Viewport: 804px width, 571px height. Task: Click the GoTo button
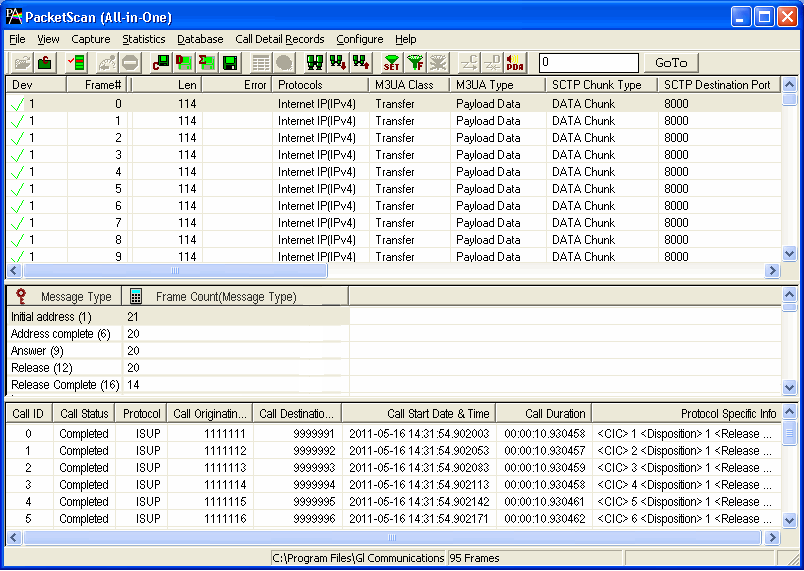pyautogui.click(x=671, y=63)
